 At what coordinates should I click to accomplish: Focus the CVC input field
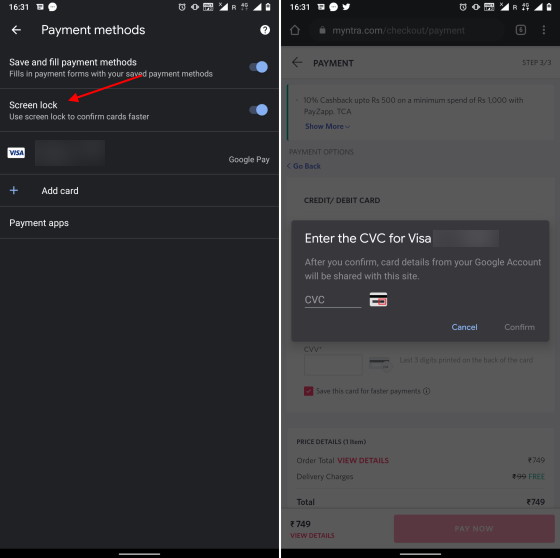(x=333, y=300)
